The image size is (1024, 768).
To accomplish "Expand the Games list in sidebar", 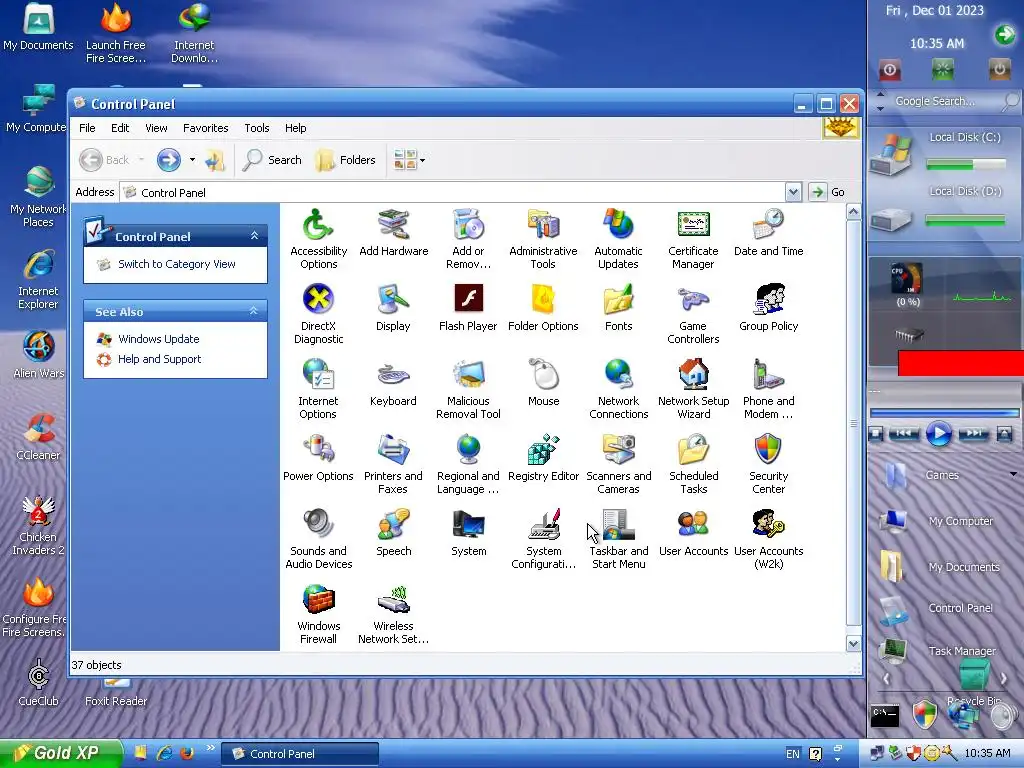I will point(1013,474).
